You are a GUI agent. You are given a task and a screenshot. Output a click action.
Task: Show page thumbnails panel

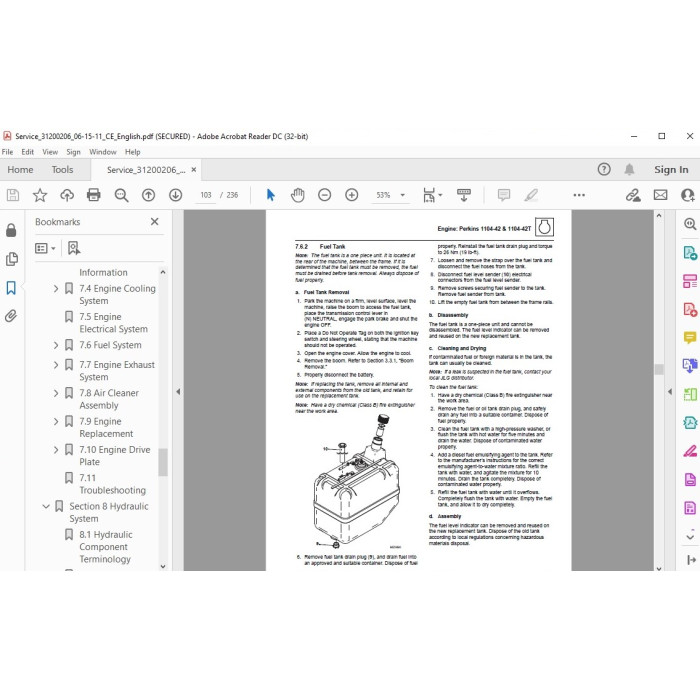12,259
